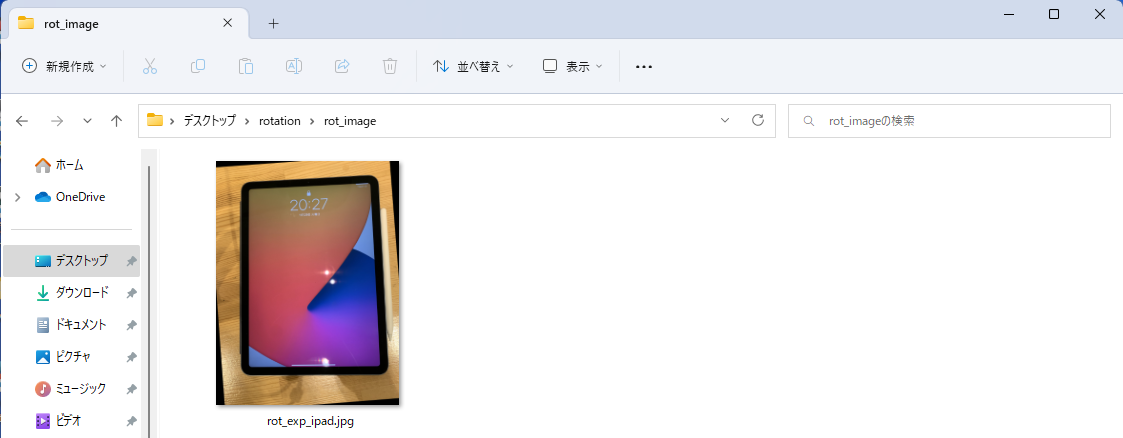Close the rot_image tab
Image resolution: width=1123 pixels, height=438 pixels.
[x=228, y=23]
